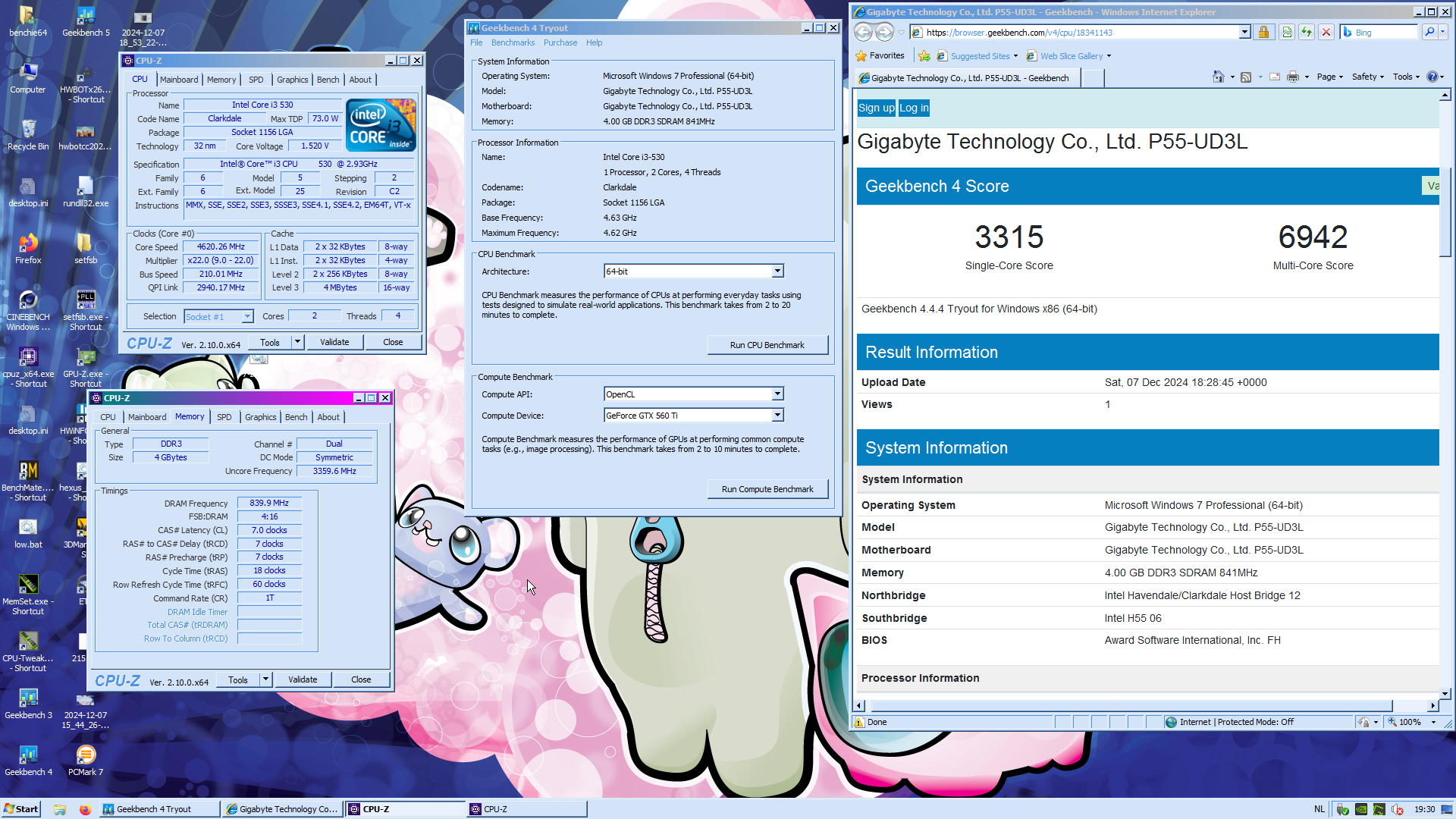
Task: Open Geekbench File menu
Action: click(476, 42)
